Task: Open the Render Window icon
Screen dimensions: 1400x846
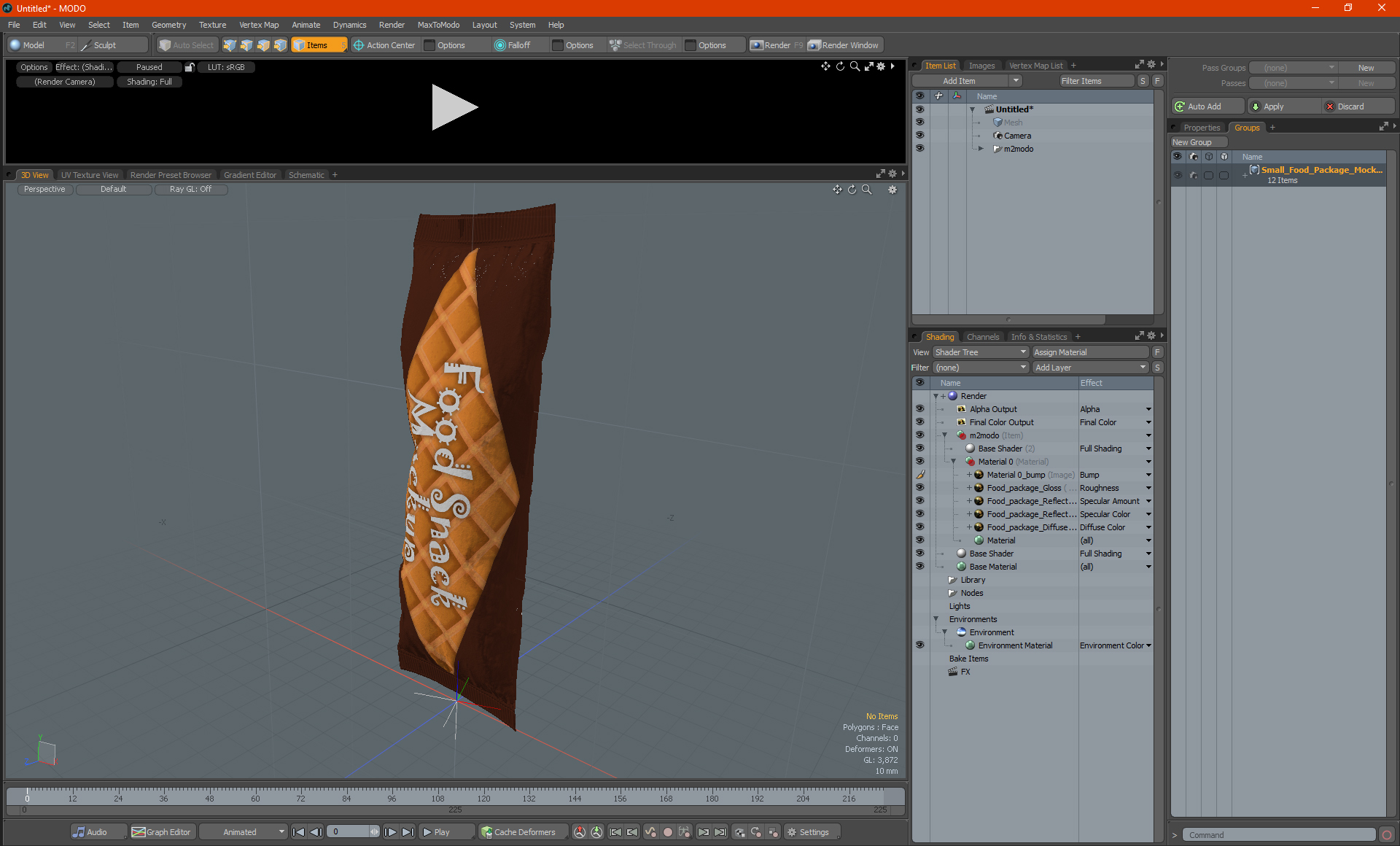Action: (814, 45)
